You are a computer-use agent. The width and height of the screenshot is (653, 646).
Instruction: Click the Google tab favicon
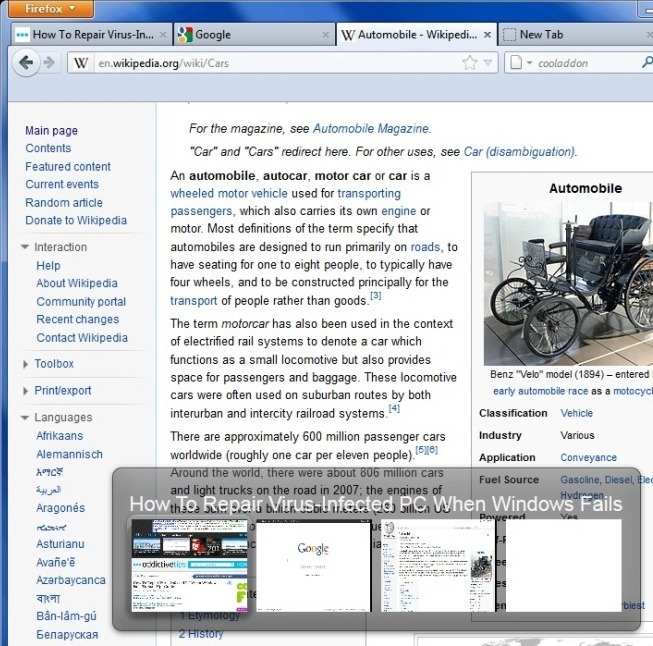click(185, 35)
